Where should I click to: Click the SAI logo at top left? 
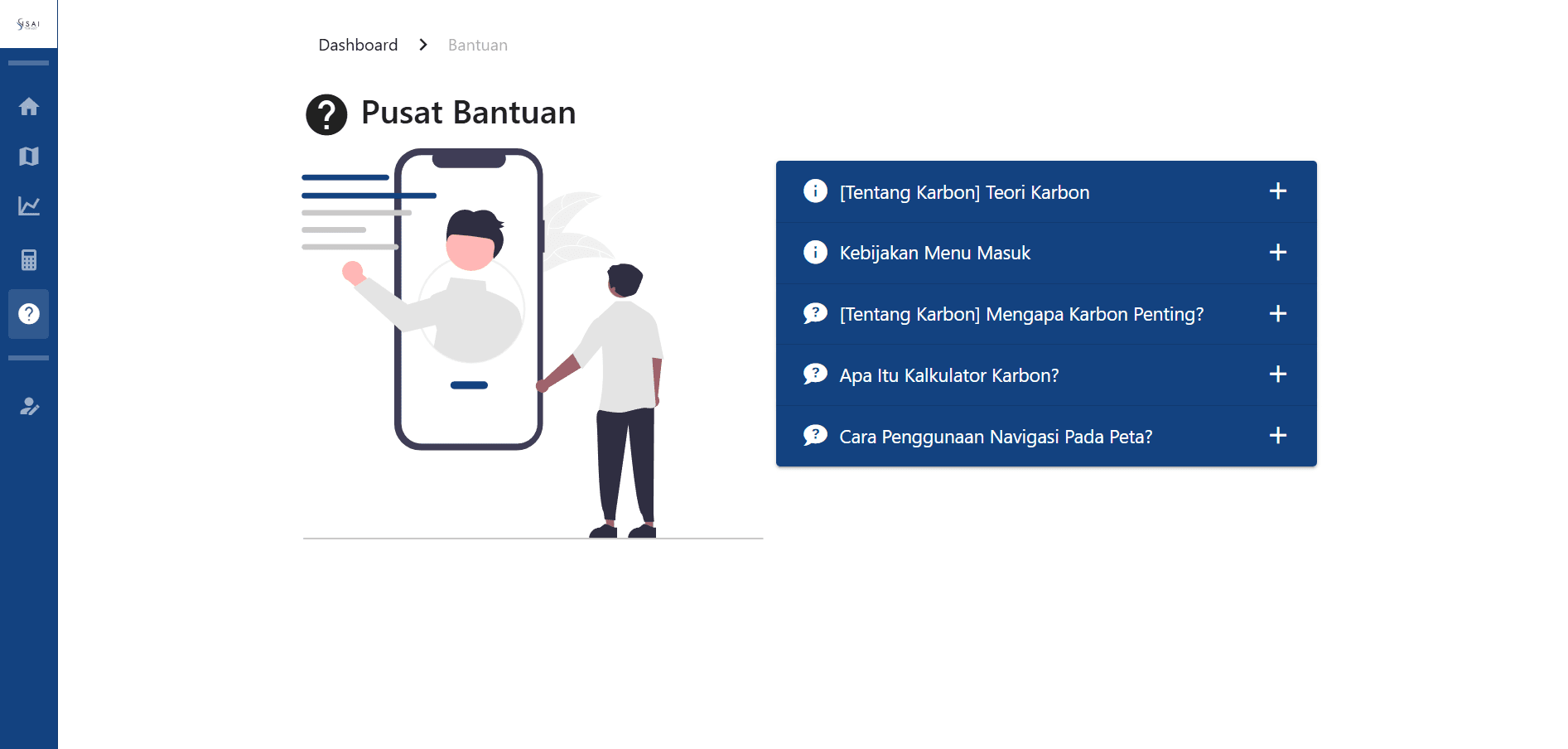tap(28, 24)
